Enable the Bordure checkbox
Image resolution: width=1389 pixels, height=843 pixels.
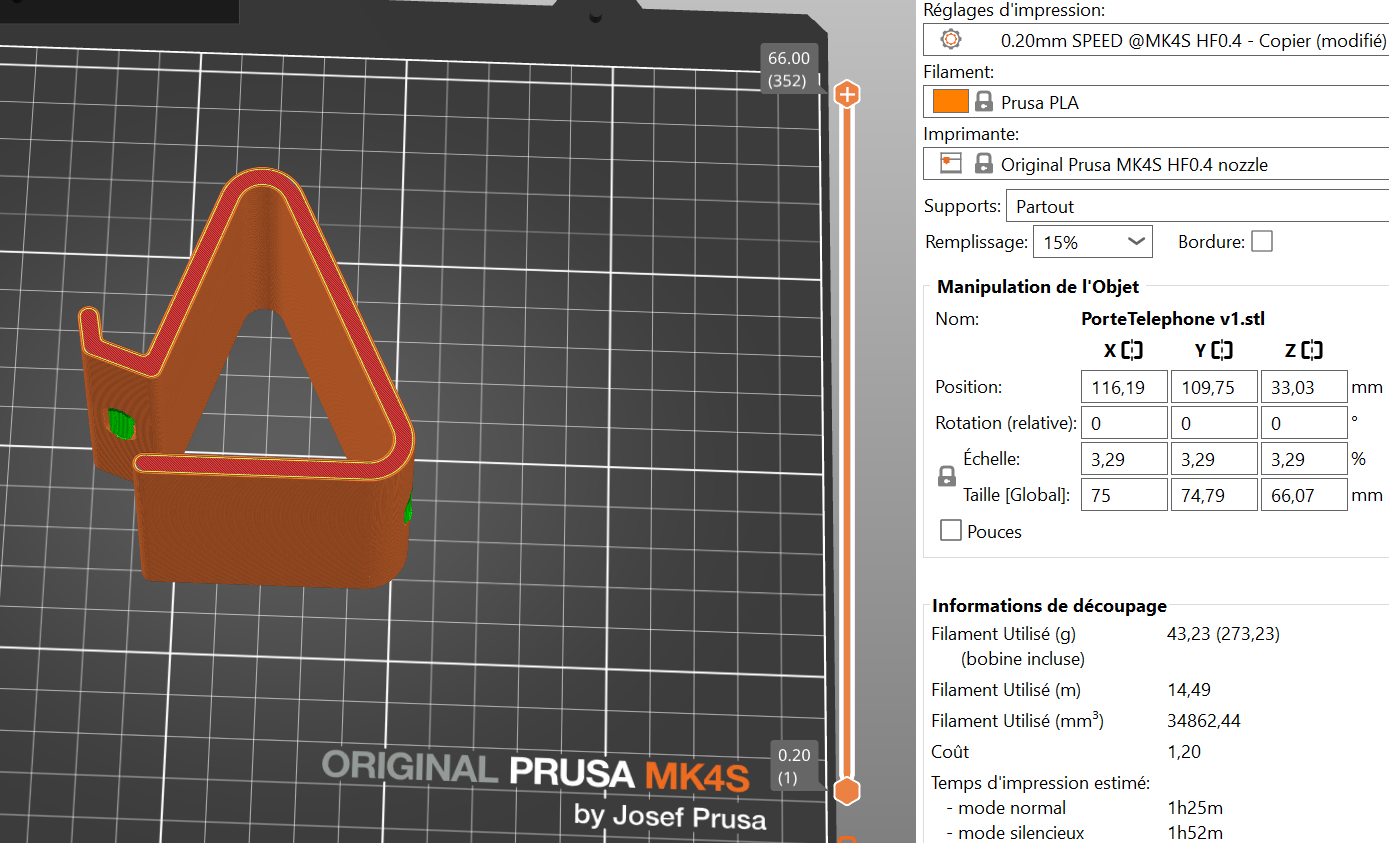[x=1262, y=242]
